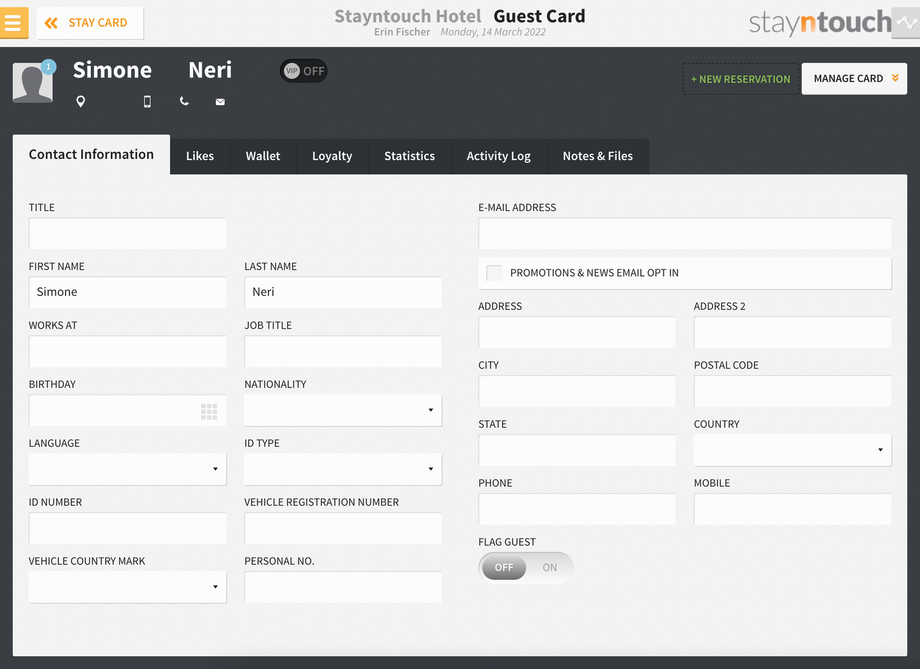Click the guest avatar photo
Viewport: 920px width, 669px height.
33,83
